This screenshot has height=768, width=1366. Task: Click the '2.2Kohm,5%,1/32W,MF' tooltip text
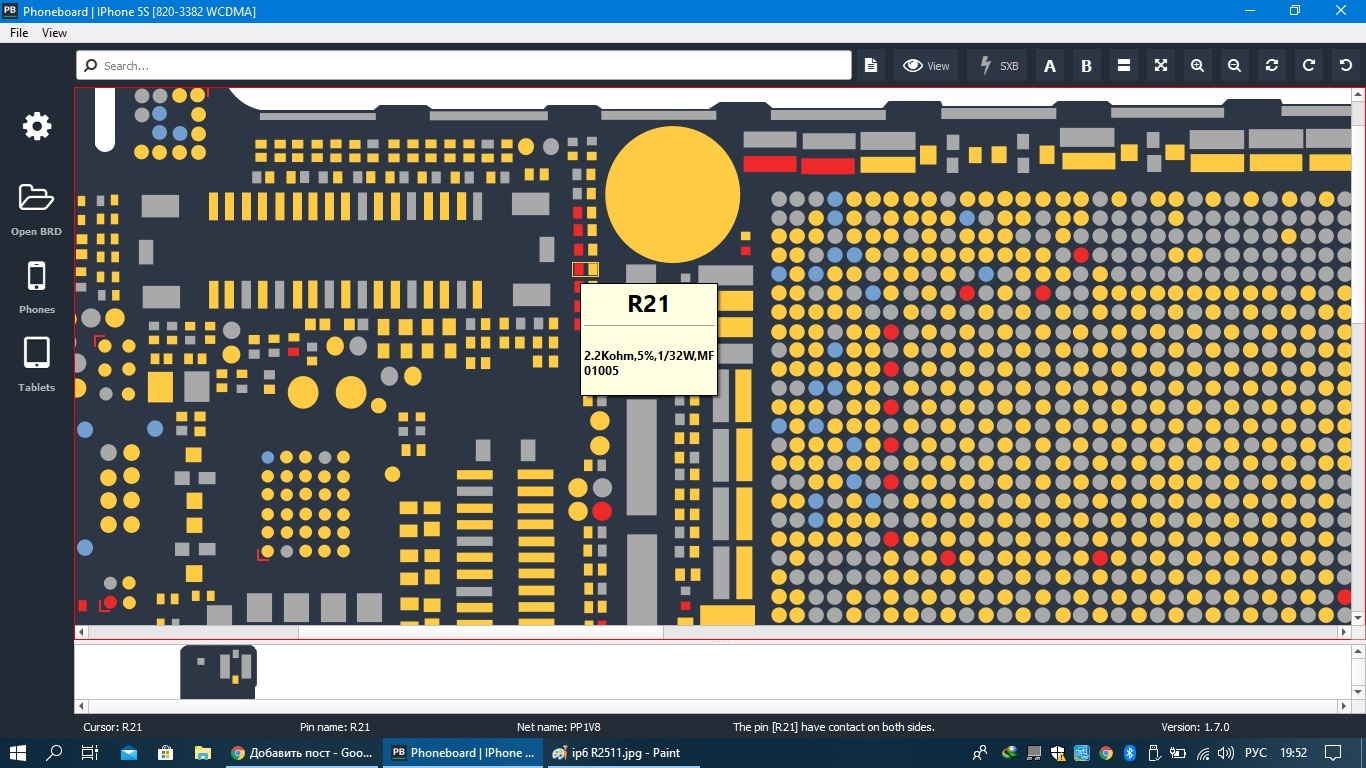[x=649, y=355]
